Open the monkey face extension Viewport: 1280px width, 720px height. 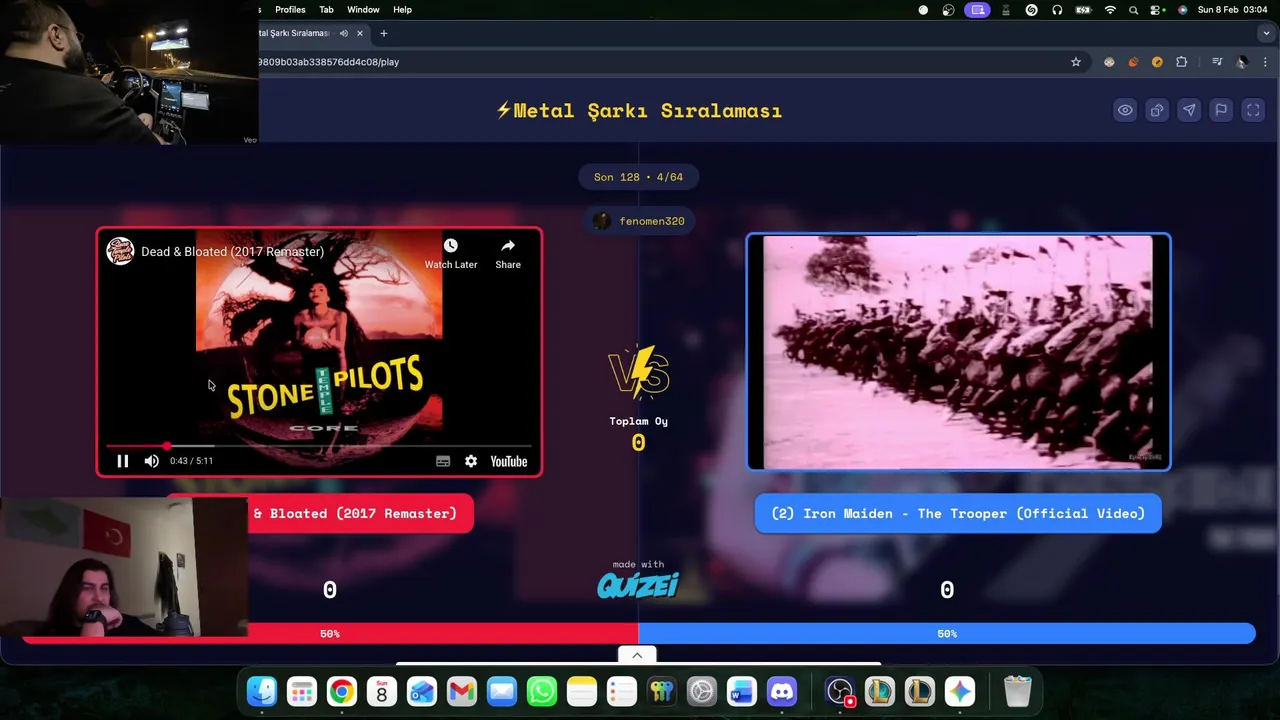(x=1109, y=62)
